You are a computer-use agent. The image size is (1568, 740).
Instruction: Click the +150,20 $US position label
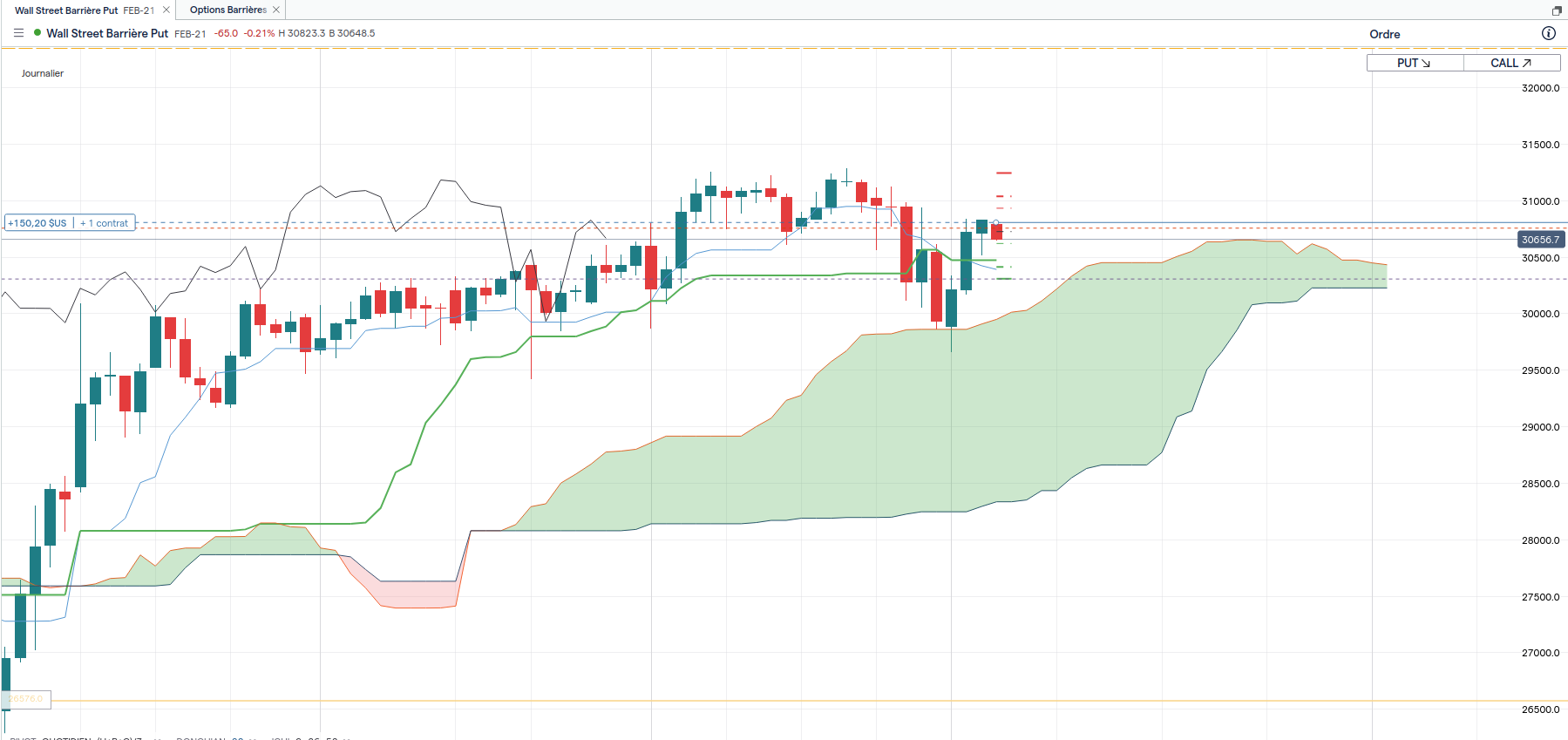37,223
